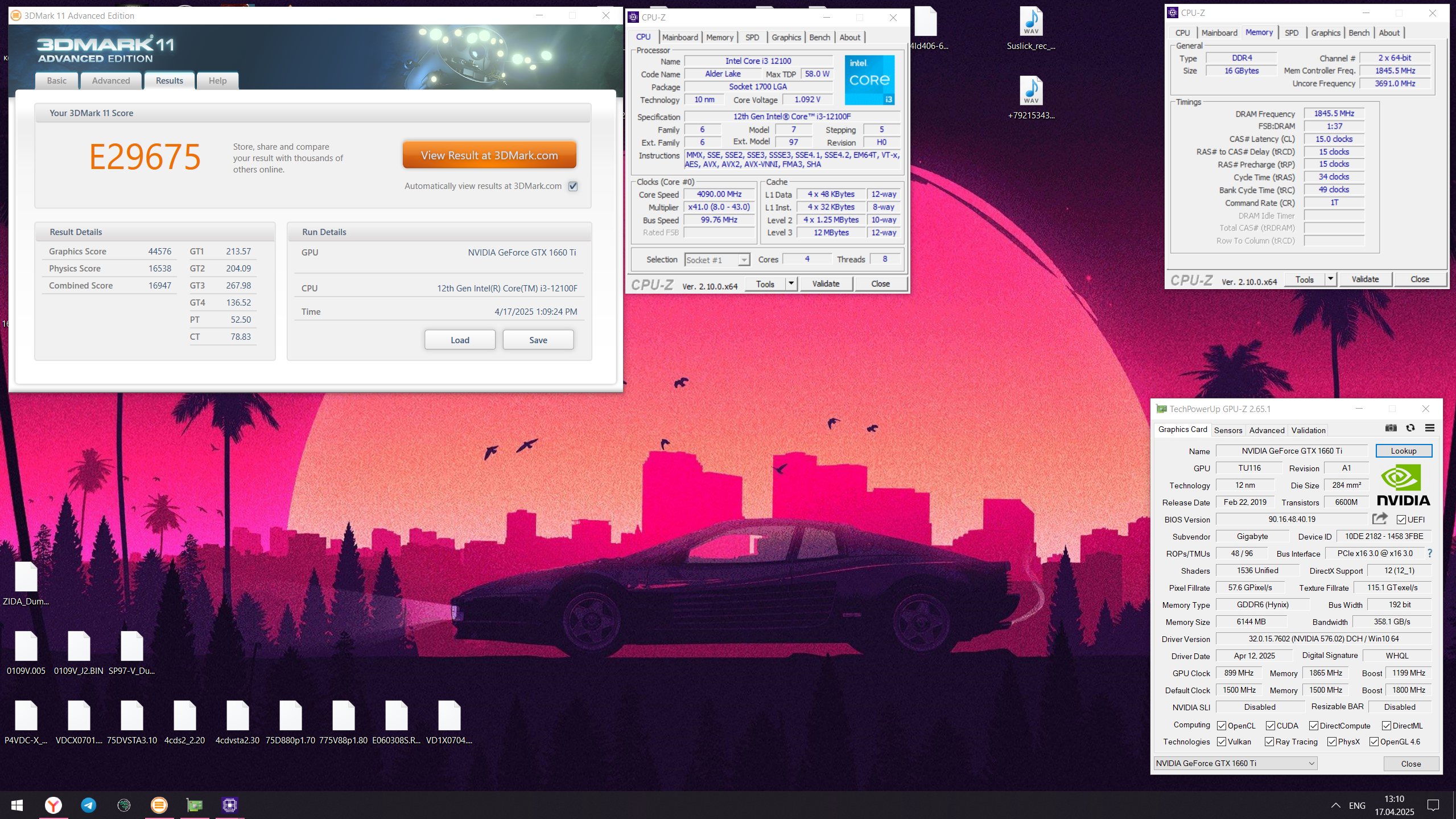1456x819 pixels.
Task: Toggle the Vulkan checkbox
Action: pos(1222,742)
